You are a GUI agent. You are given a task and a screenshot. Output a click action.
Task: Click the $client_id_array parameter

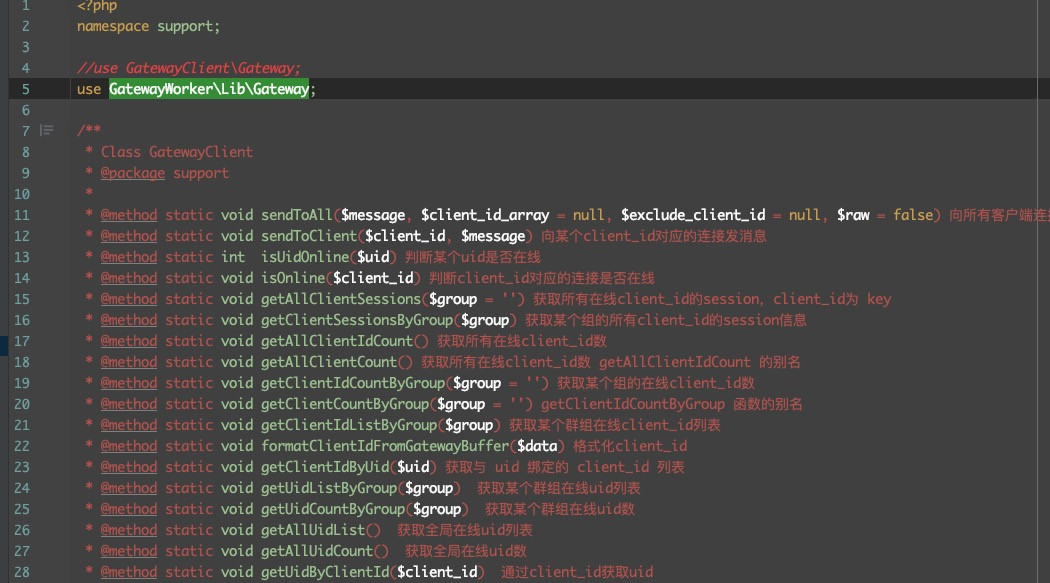click(485, 215)
